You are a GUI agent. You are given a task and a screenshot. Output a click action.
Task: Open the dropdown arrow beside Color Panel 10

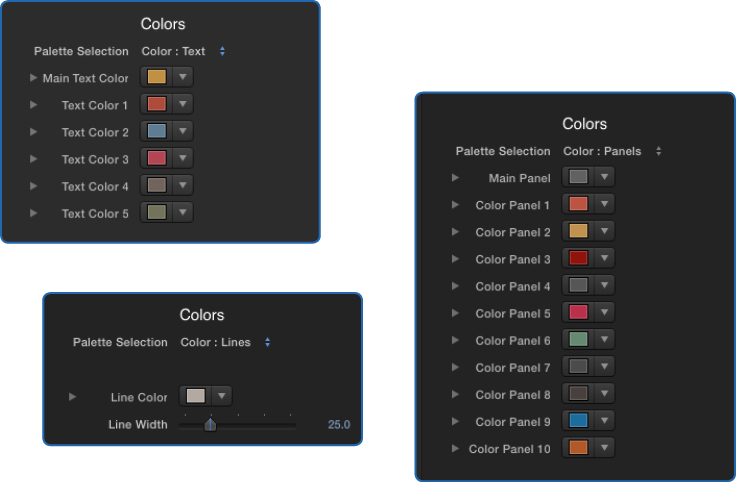point(605,447)
